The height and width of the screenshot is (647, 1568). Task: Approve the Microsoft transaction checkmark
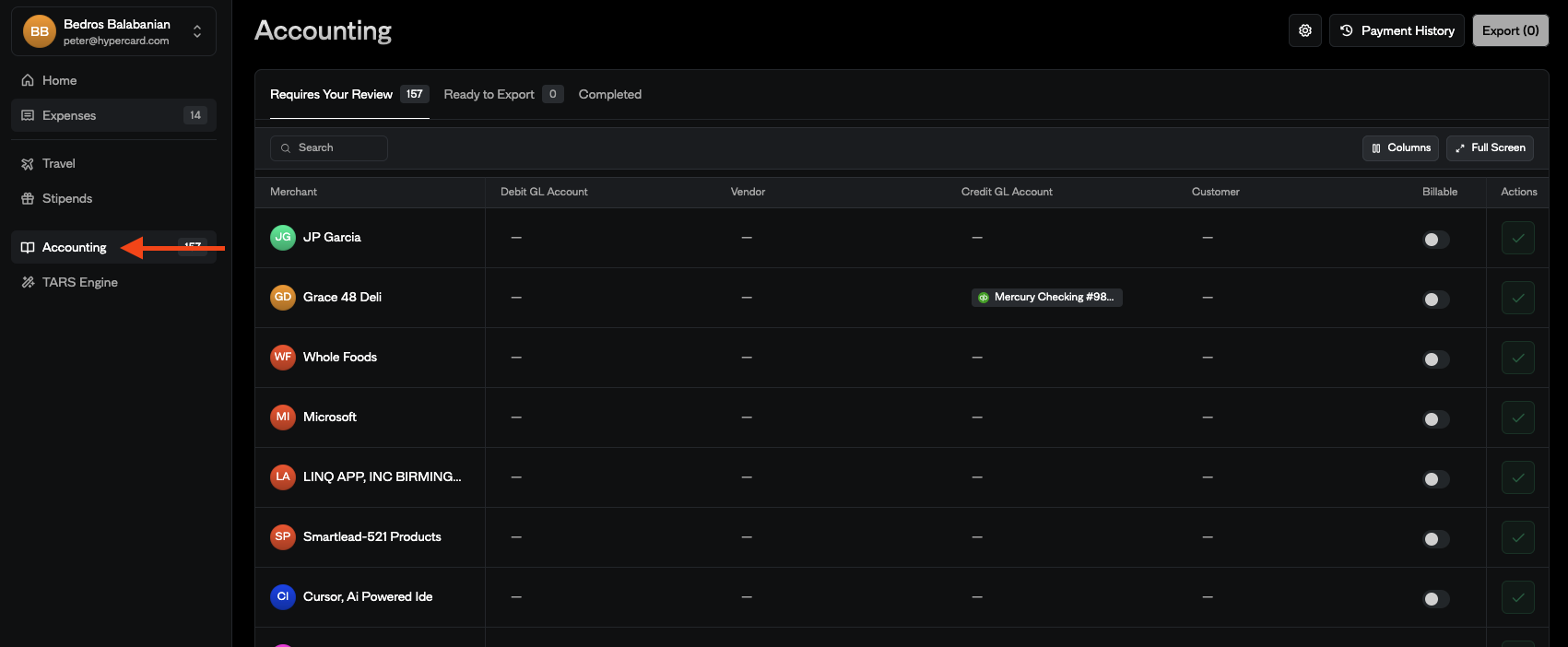coord(1517,418)
